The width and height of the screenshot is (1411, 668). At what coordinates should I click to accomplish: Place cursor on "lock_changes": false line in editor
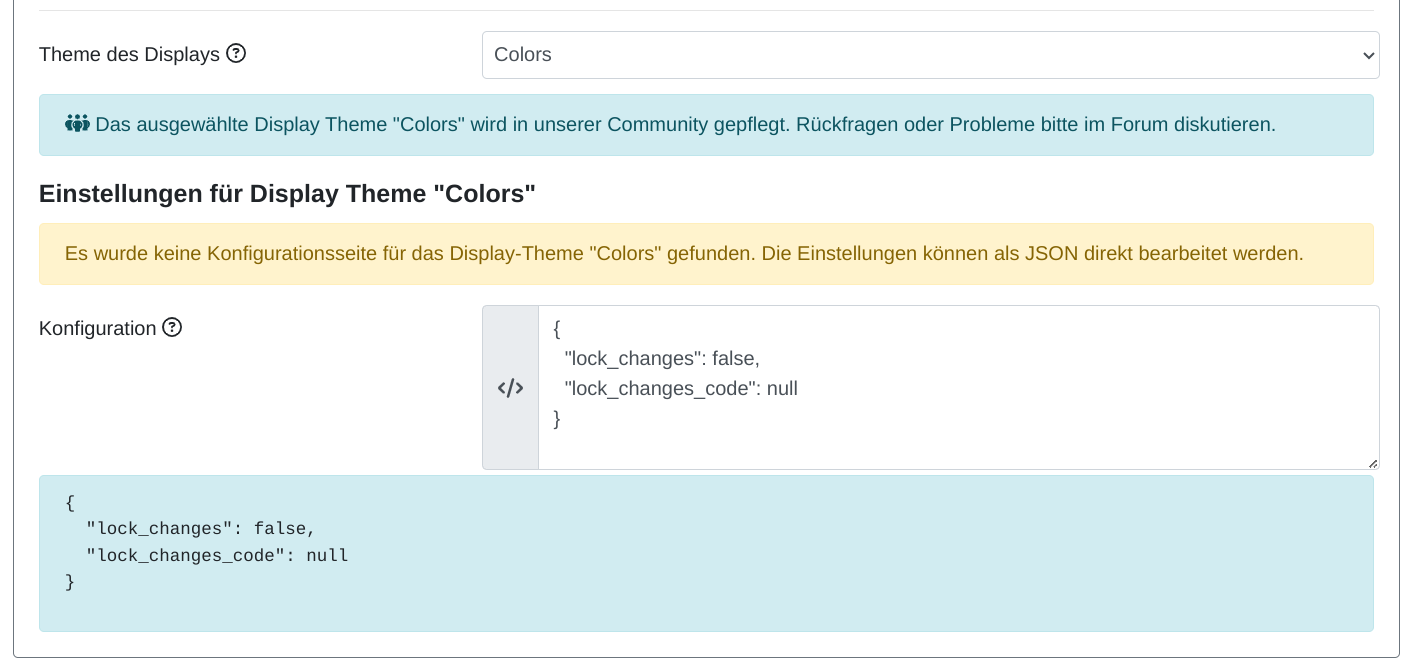tap(662, 358)
